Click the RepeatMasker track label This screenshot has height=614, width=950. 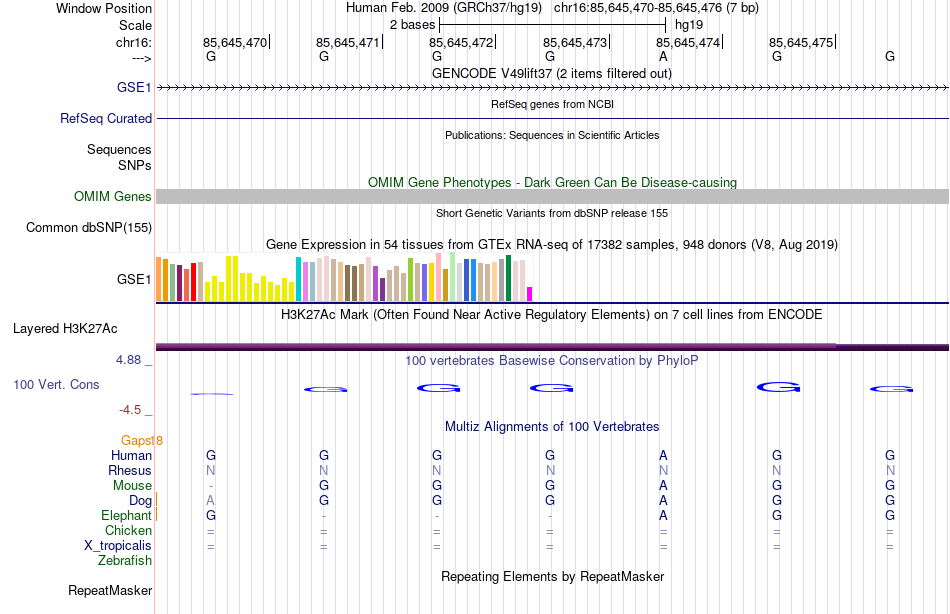point(110,590)
